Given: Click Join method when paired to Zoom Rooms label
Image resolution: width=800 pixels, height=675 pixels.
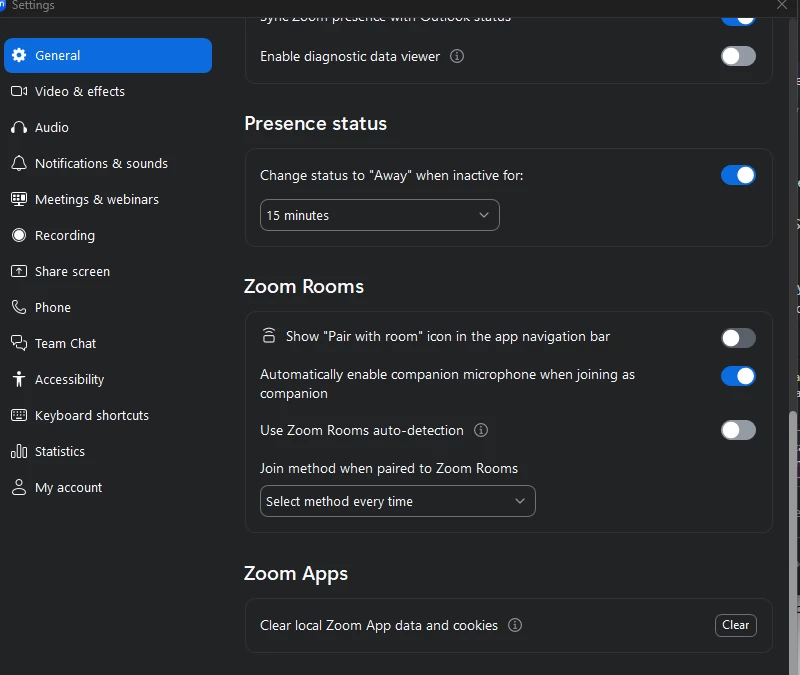Looking at the screenshot, I should tap(389, 468).
